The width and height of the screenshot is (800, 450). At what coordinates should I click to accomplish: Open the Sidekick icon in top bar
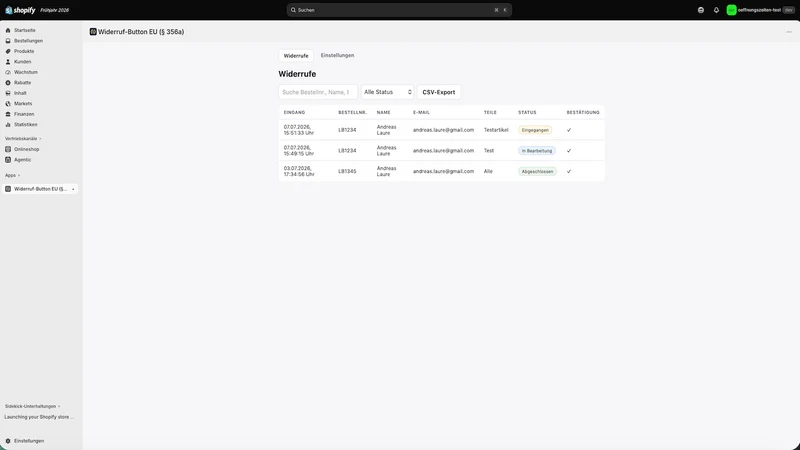701,10
